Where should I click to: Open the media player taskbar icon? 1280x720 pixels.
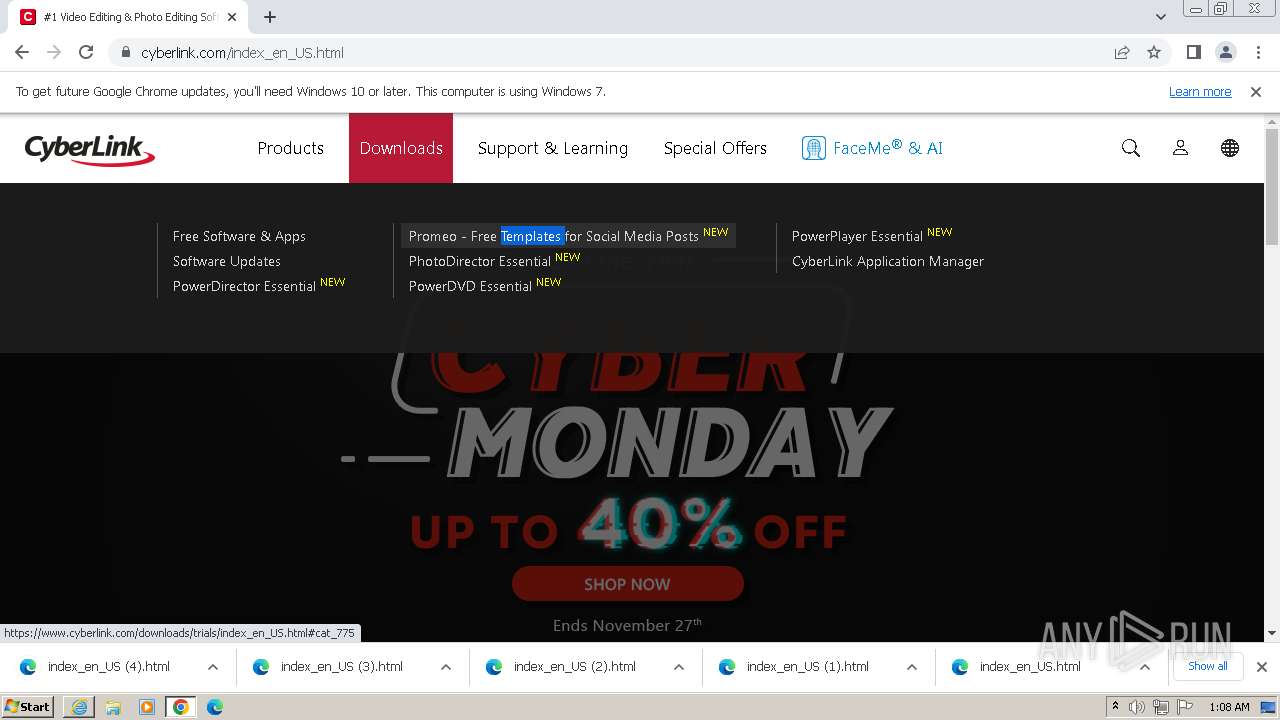(x=147, y=707)
